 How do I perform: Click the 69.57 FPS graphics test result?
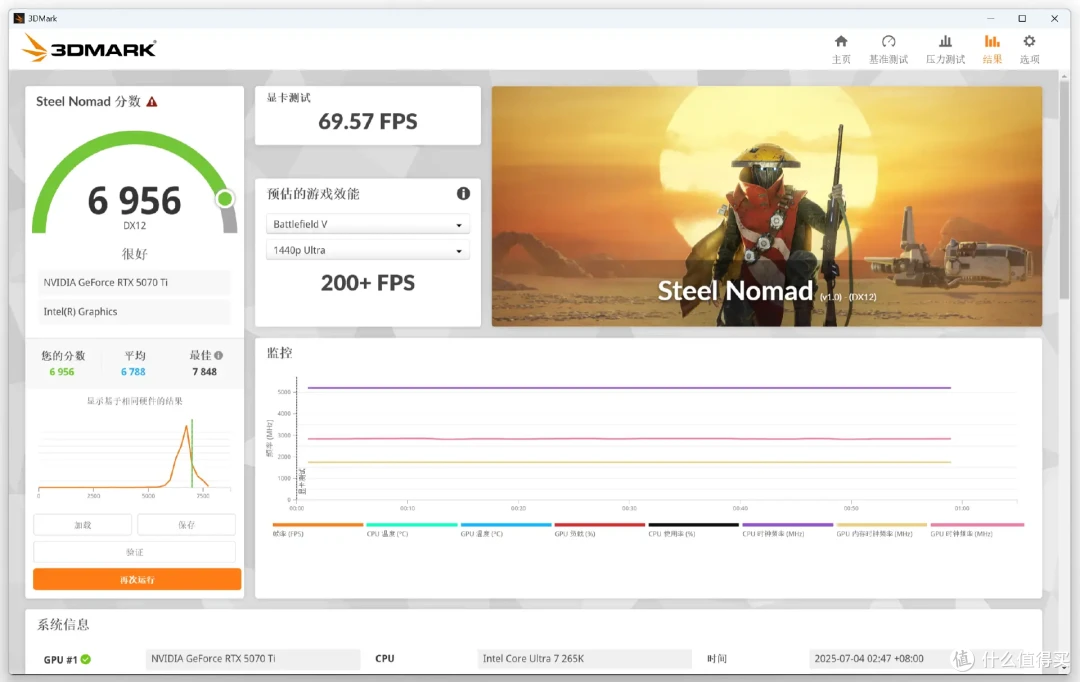(368, 122)
